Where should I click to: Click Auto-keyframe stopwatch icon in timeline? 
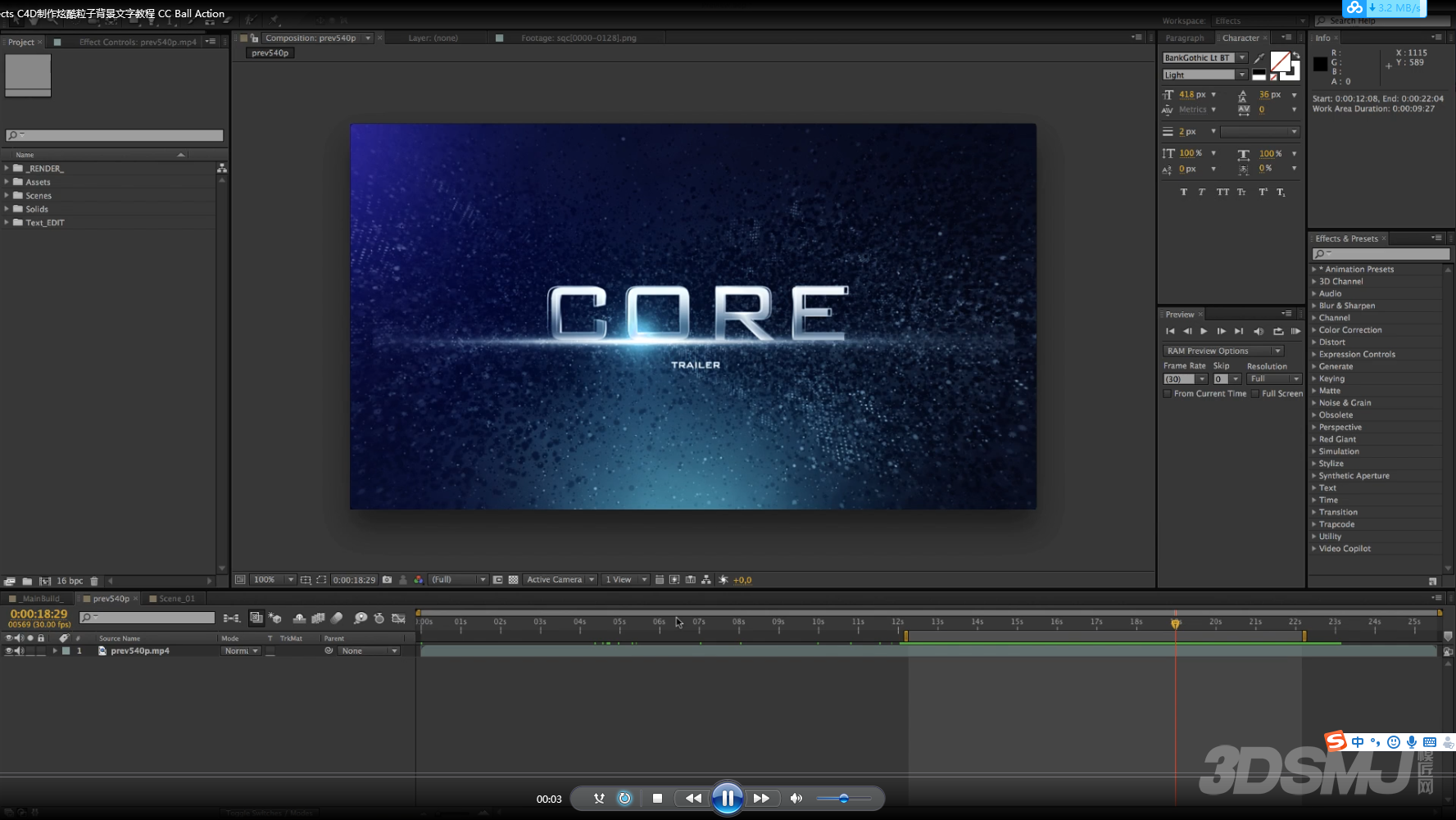pyautogui.click(x=379, y=618)
